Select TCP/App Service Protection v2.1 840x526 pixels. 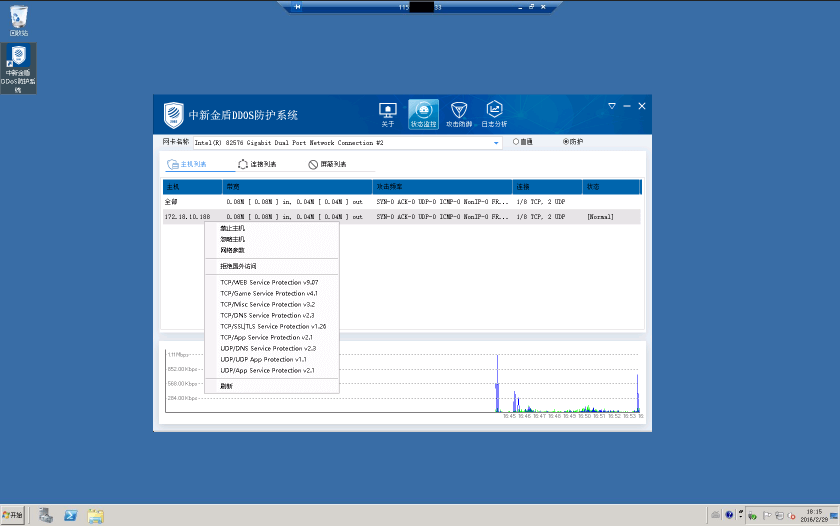click(272, 337)
